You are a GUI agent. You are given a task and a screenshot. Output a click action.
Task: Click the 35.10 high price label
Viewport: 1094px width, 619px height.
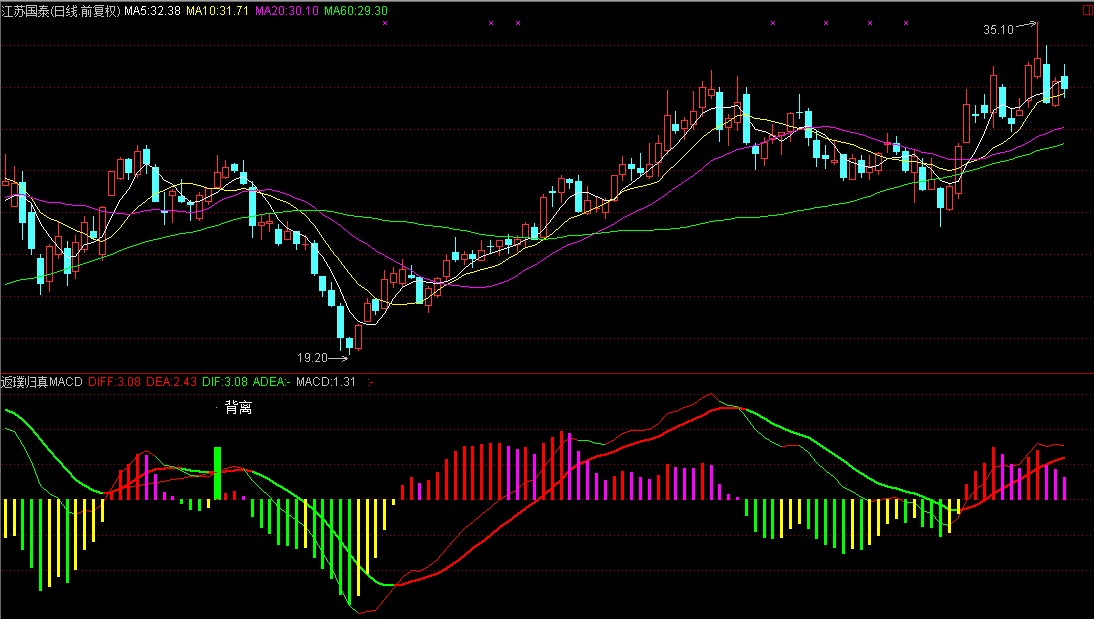pyautogui.click(x=998, y=29)
